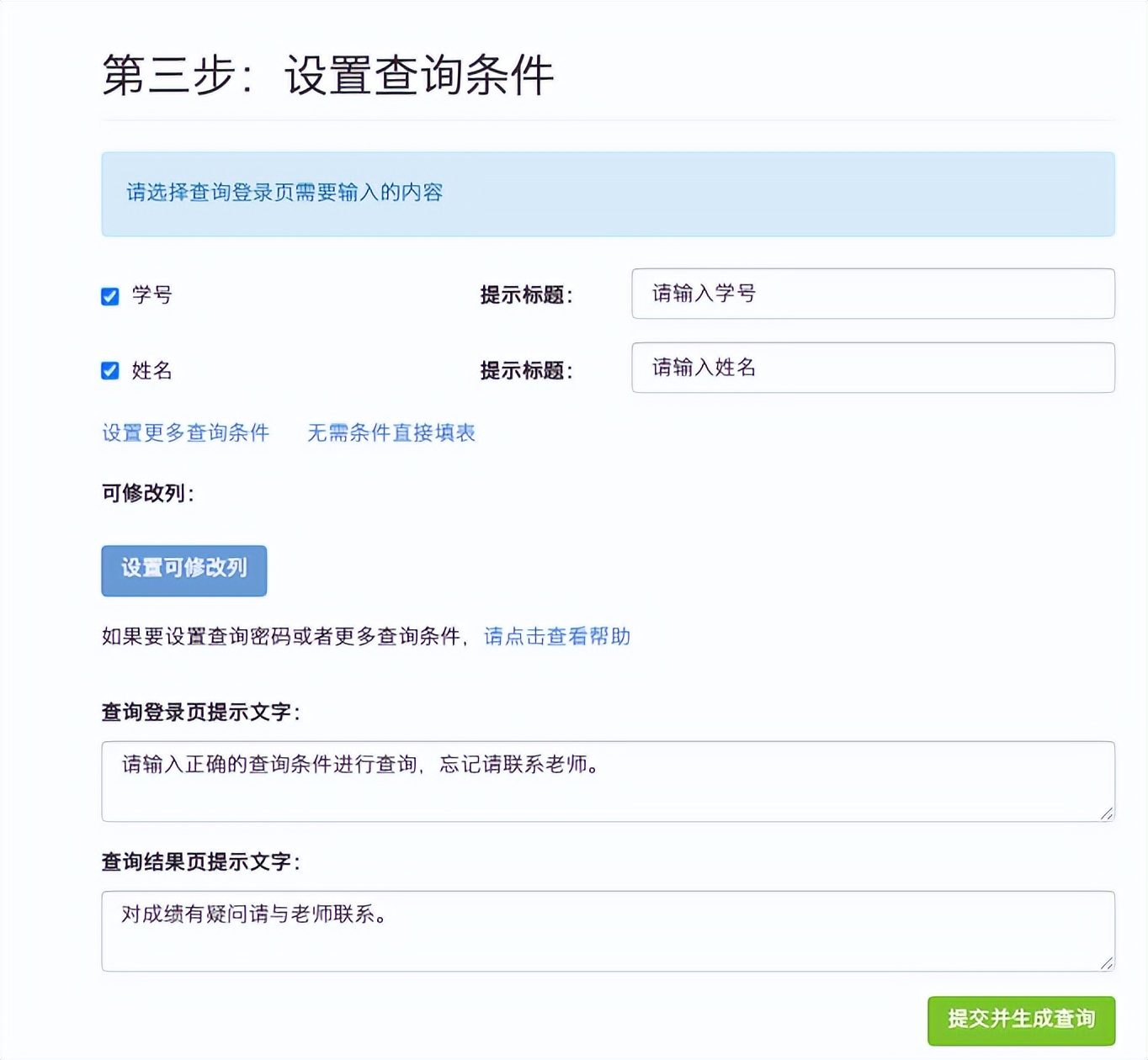Toggle the 姓名 checkbox
1148x1060 pixels.
[110, 371]
